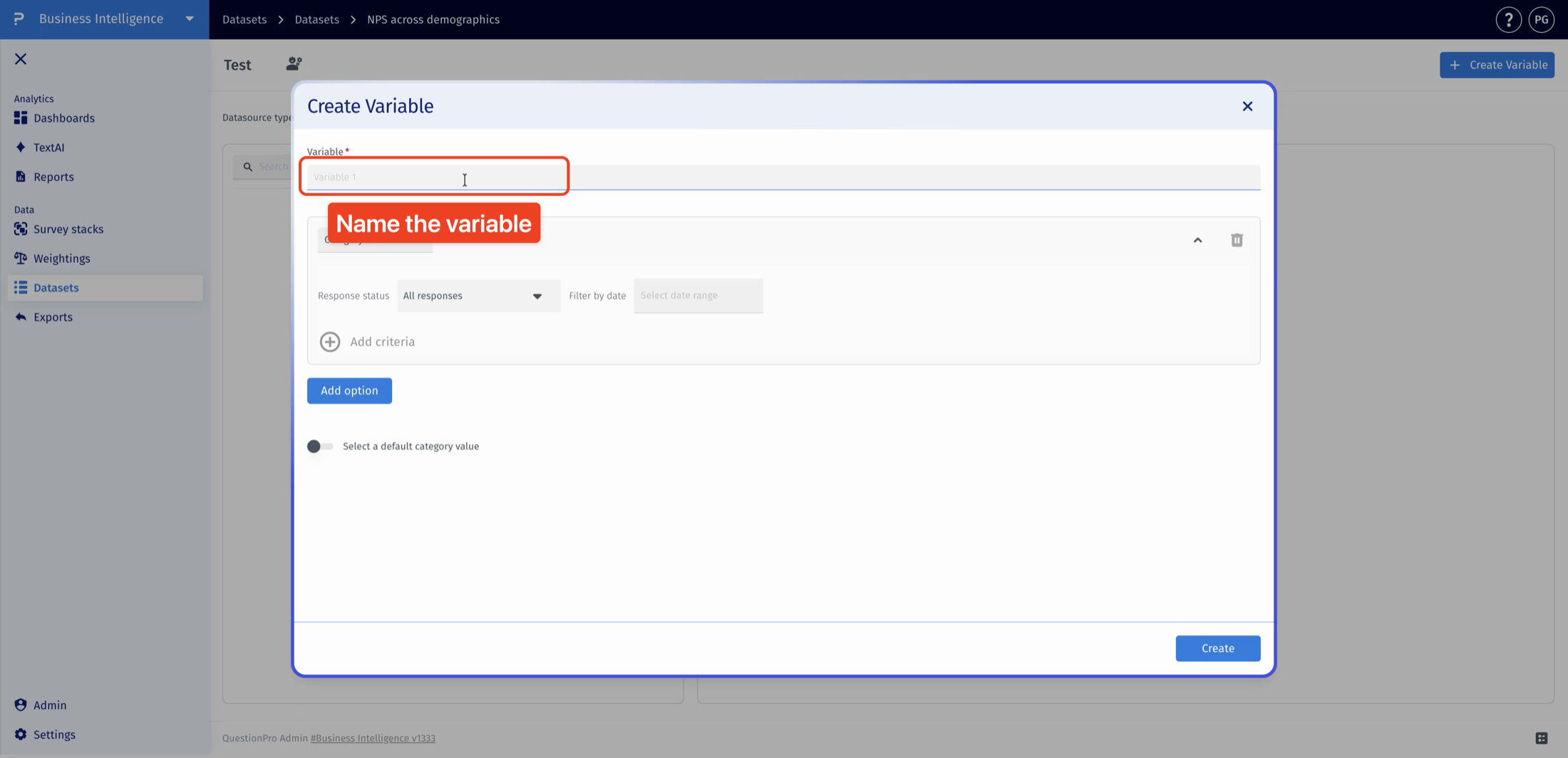This screenshot has width=1568, height=758.
Task: Toggle Select a default category value
Action: (x=319, y=447)
